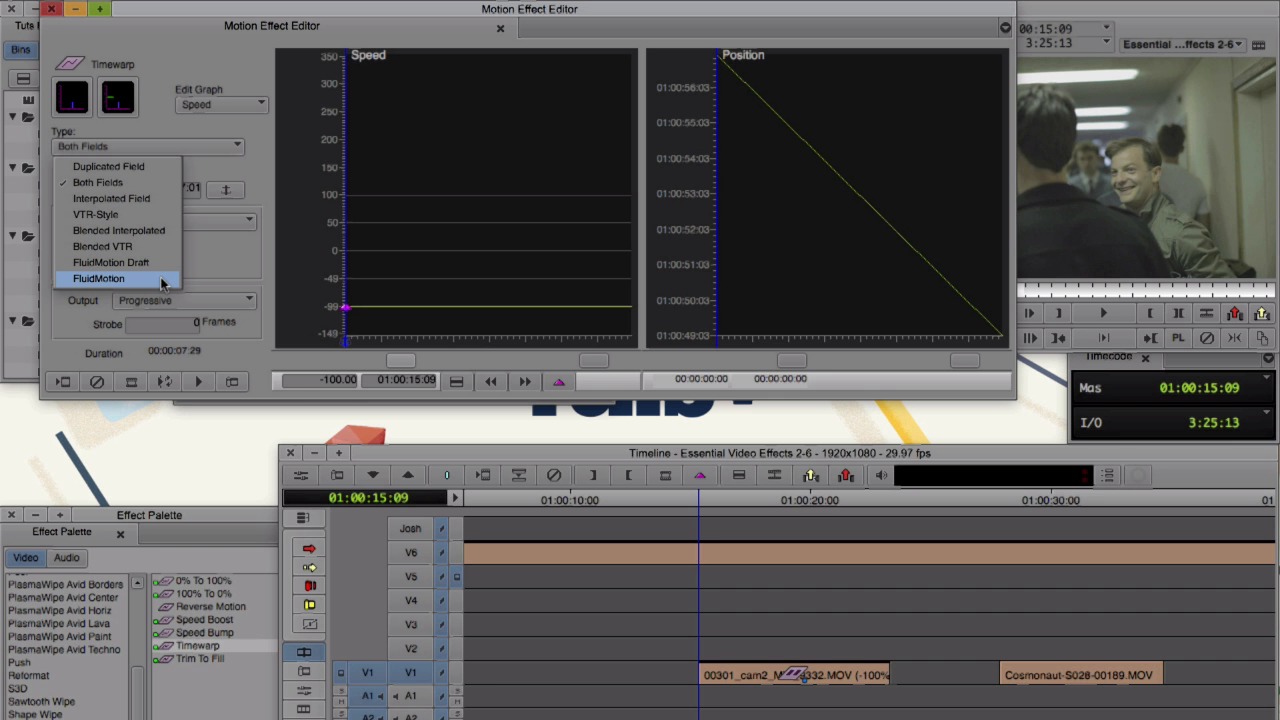Select FluidMotion from the Type list

click(x=99, y=279)
